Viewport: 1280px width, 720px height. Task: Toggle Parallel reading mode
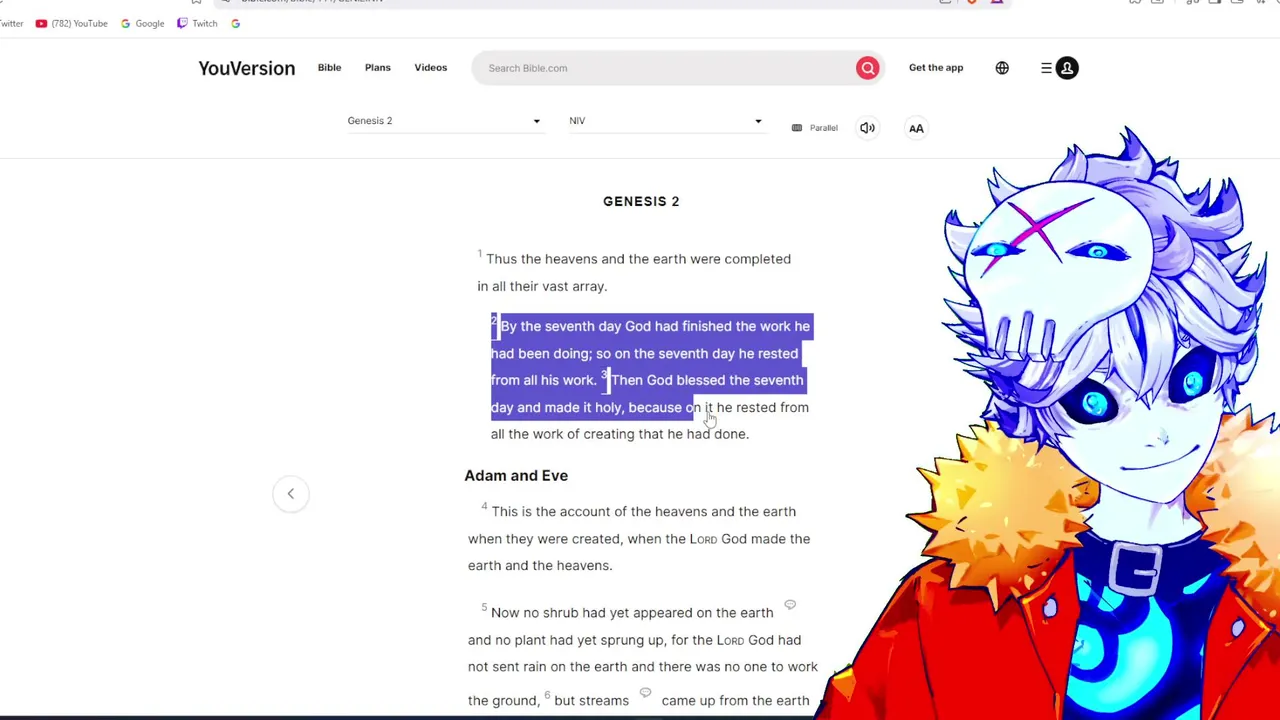tap(815, 128)
